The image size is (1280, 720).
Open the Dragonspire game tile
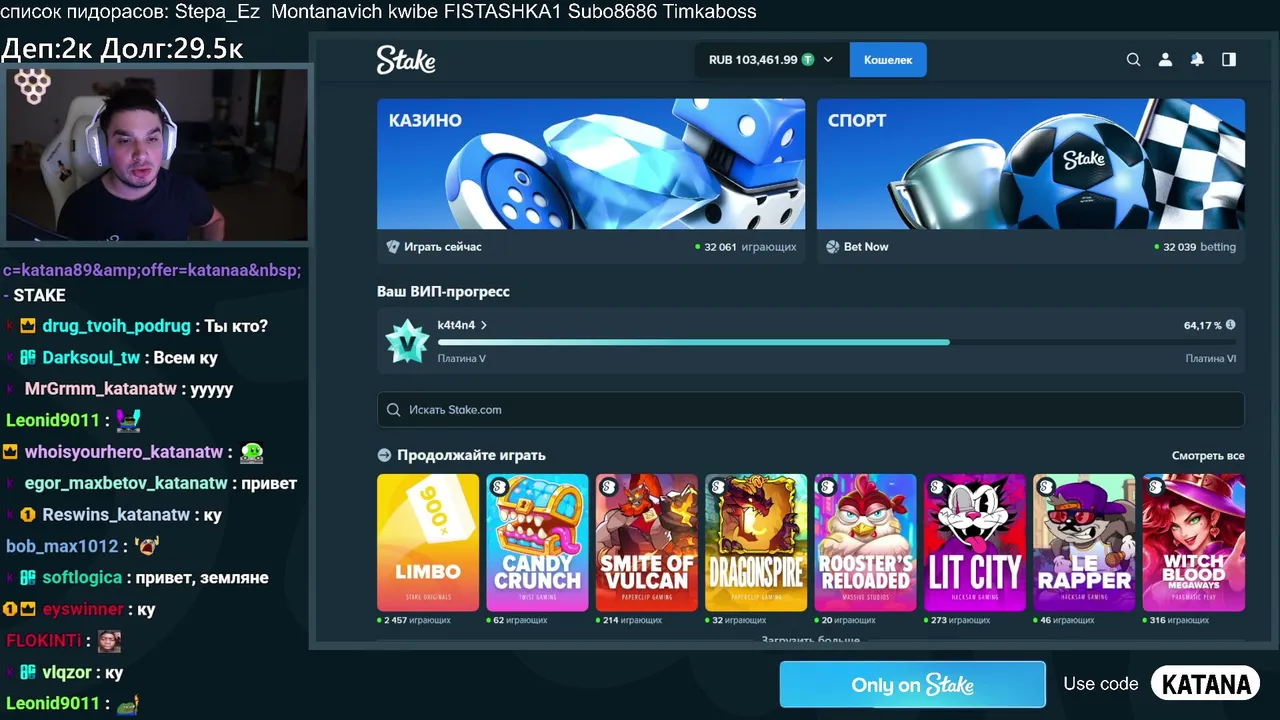[756, 542]
